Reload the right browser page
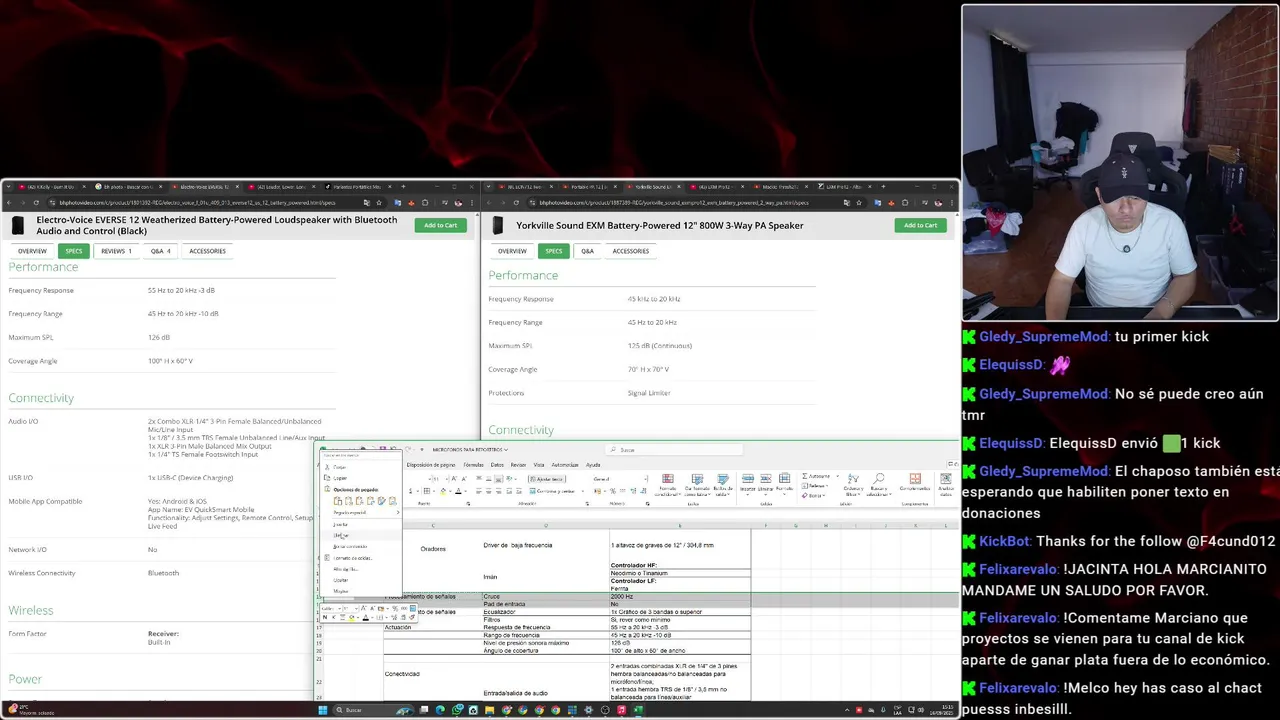Screen dimensions: 1280x720 click(x=516, y=203)
